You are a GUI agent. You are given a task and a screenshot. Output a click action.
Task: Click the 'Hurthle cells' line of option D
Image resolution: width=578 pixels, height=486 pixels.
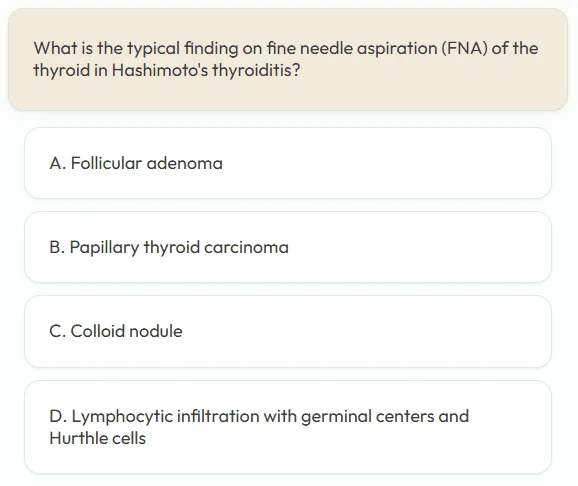98,438
